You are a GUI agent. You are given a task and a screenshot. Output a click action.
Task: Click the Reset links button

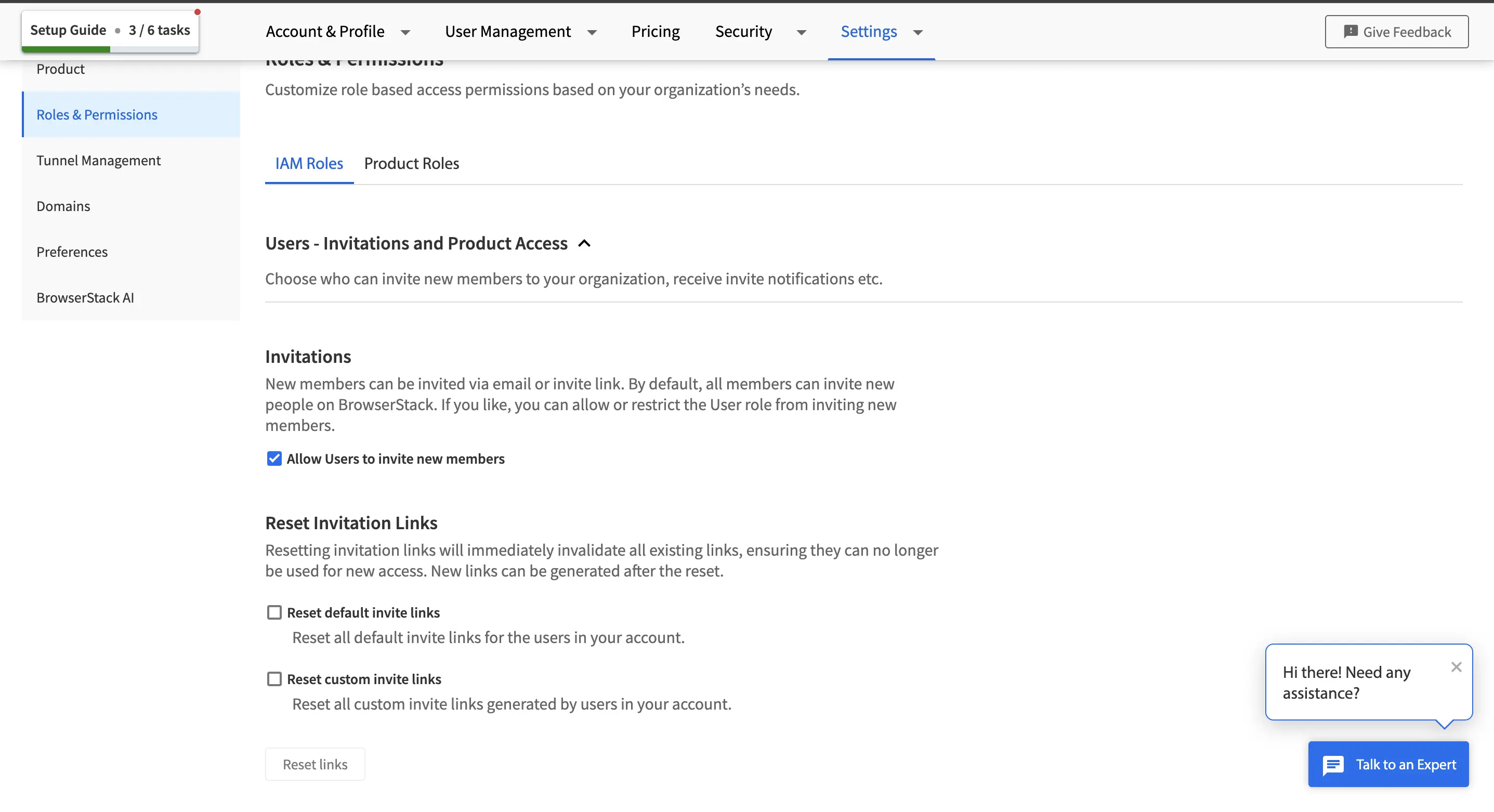point(314,764)
